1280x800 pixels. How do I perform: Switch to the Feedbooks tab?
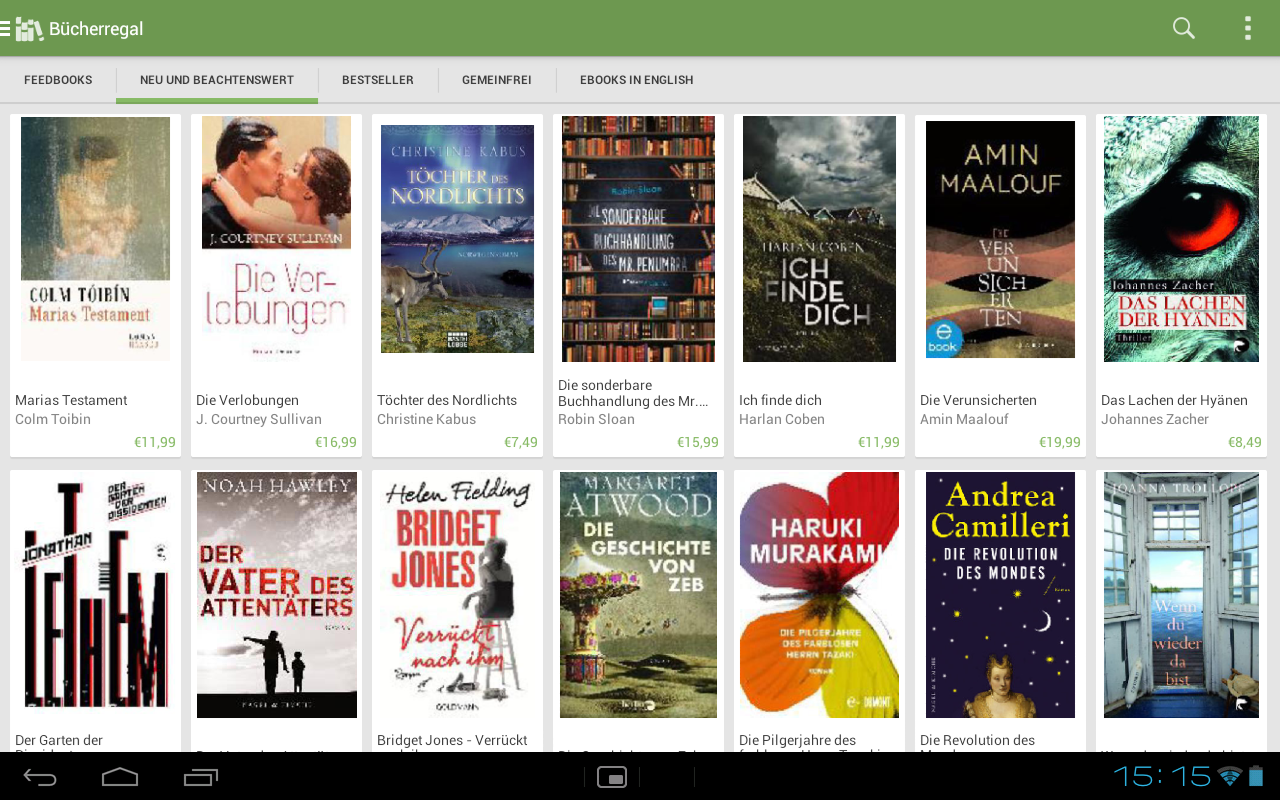[58, 80]
